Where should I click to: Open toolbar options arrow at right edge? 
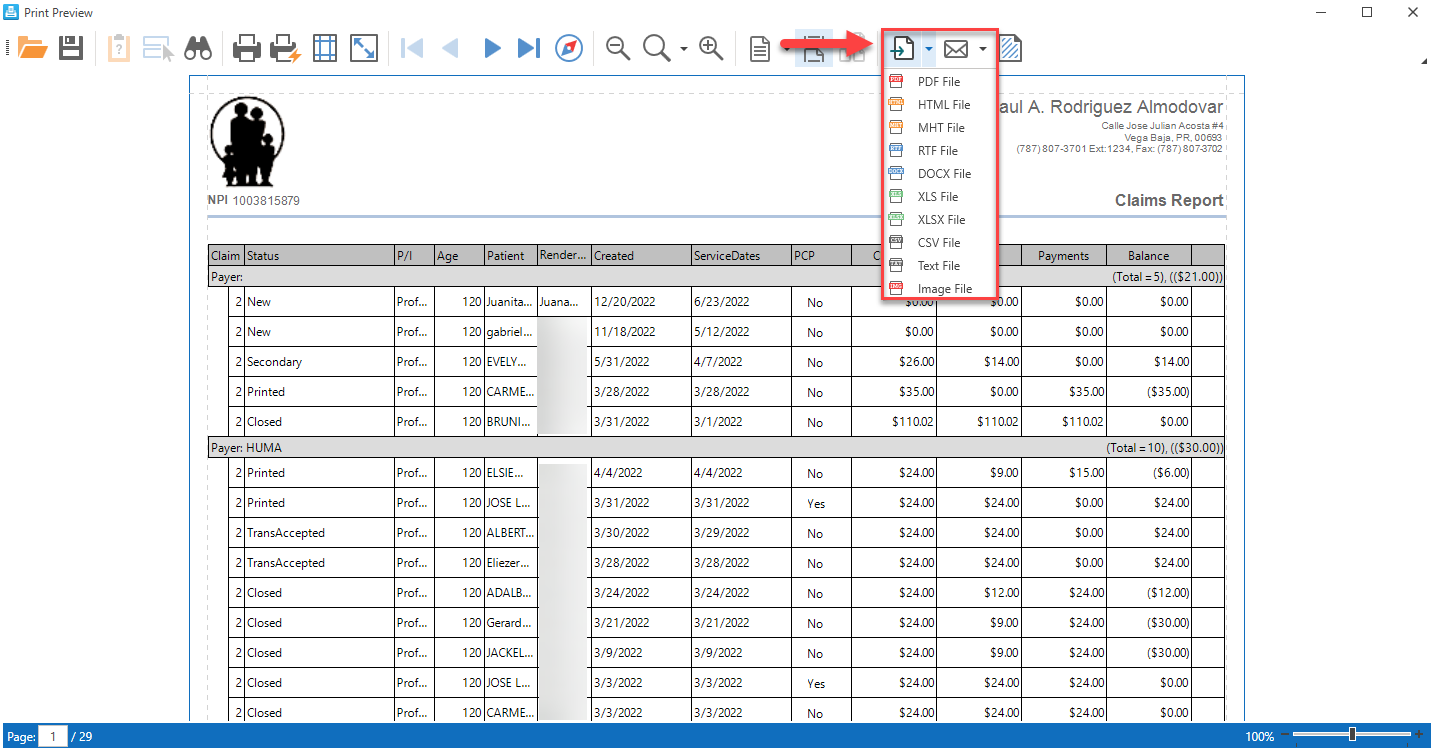1424,62
